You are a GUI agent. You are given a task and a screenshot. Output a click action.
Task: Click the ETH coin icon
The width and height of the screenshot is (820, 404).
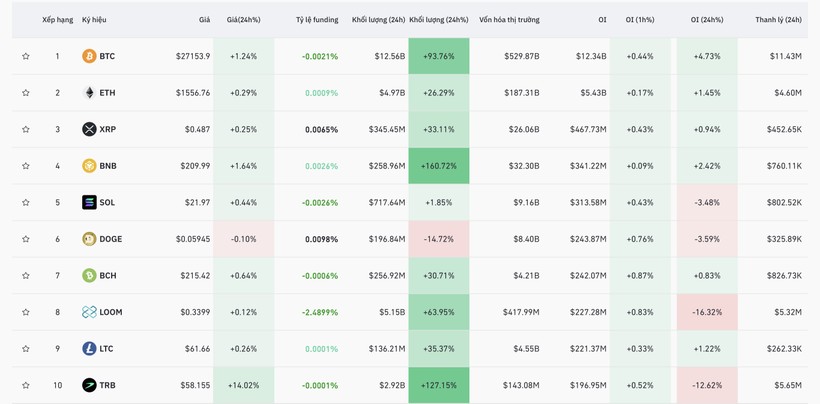[x=89, y=93]
